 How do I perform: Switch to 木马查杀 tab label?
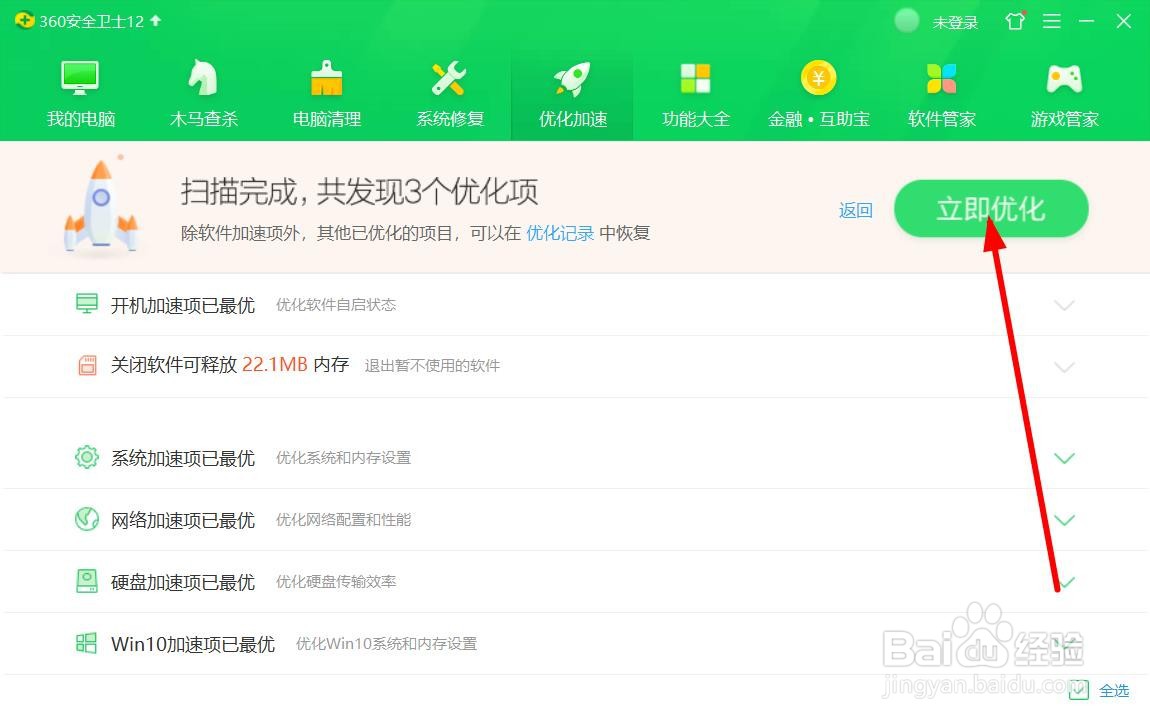(204, 119)
